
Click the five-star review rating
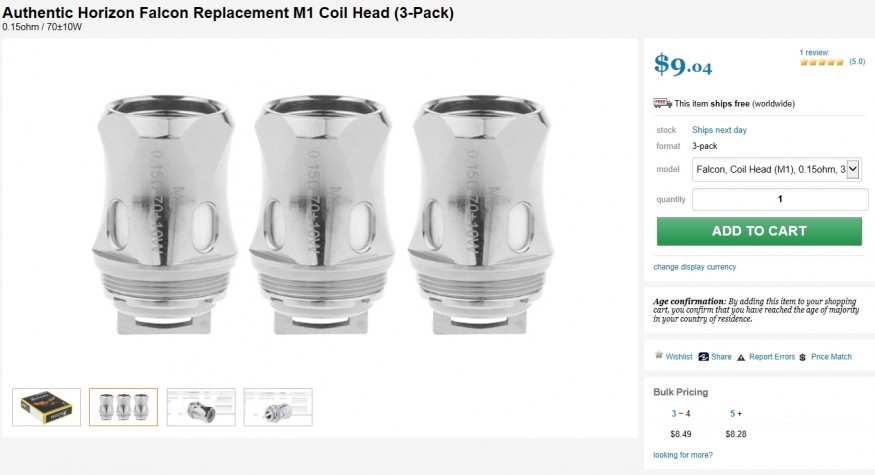pyautogui.click(x=821, y=62)
